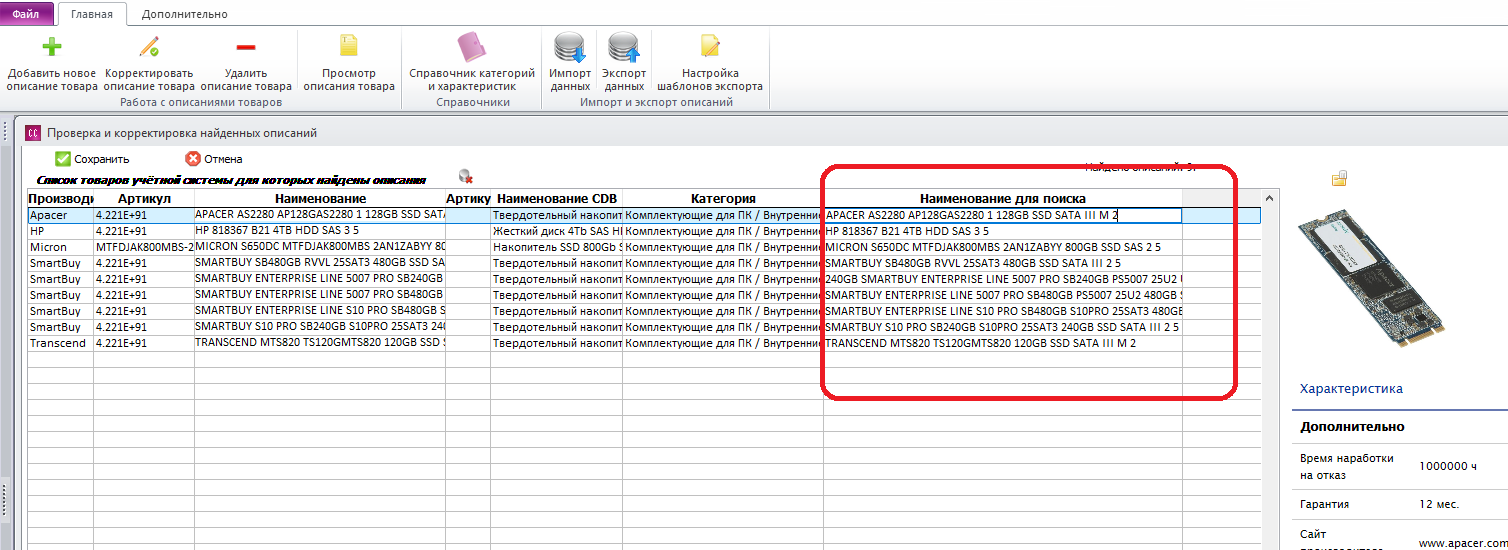Select the 'Накопитель SSD 800Gb' CDB name cell
The image size is (1508, 550).
click(556, 247)
